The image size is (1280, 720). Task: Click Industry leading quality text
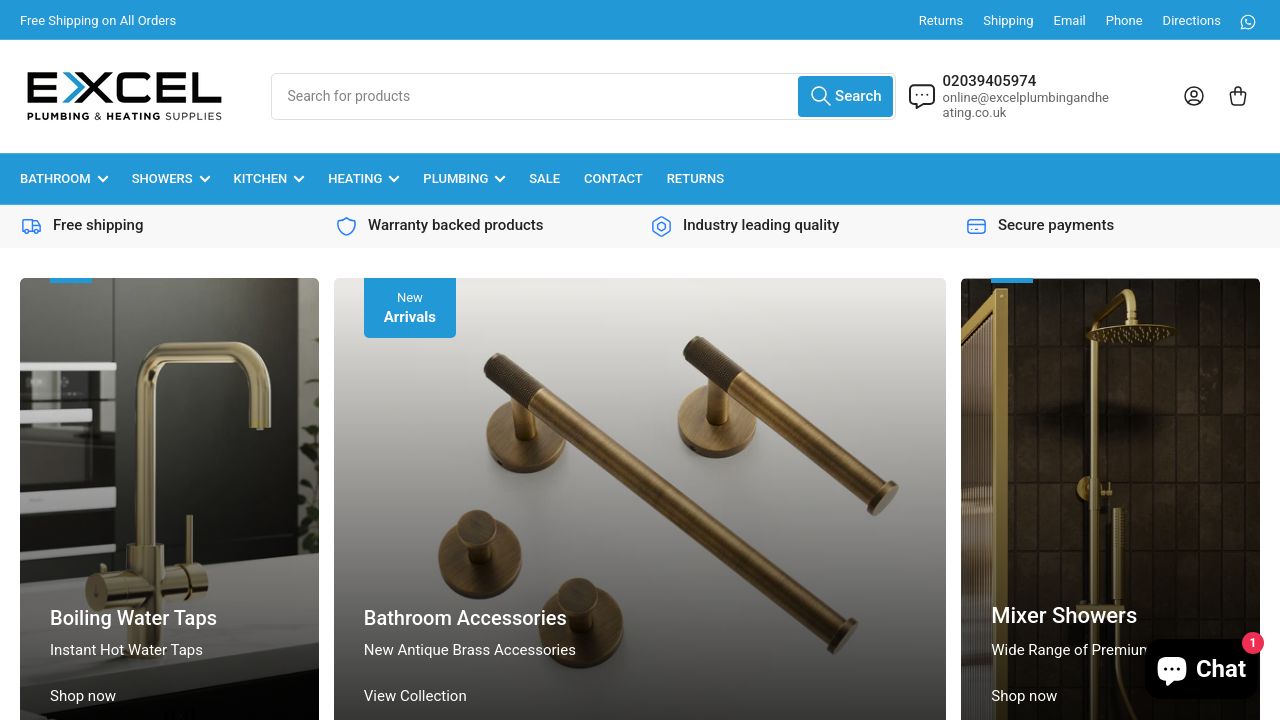coord(761,225)
